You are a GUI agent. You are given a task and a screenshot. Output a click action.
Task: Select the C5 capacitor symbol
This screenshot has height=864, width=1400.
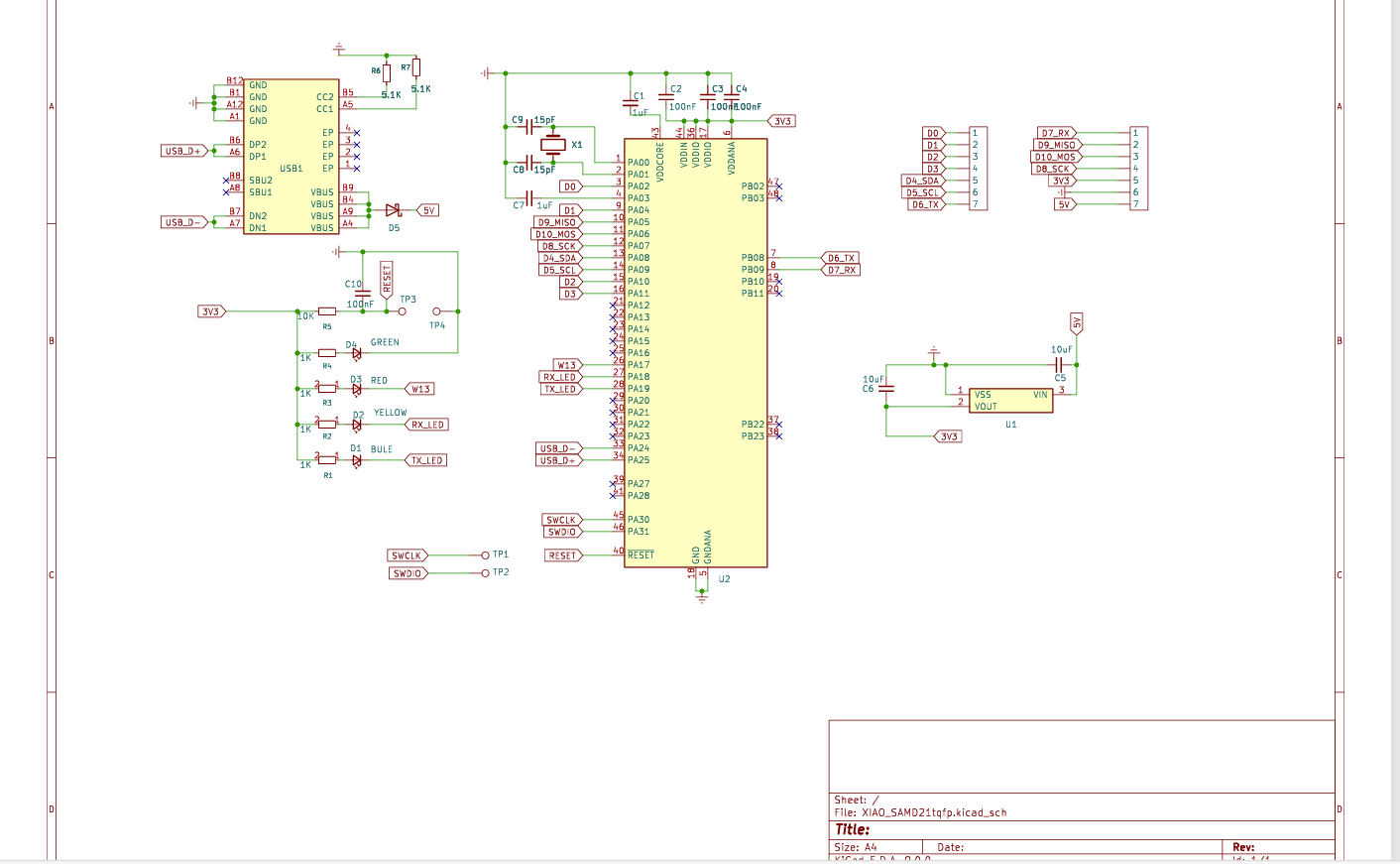1061,365
